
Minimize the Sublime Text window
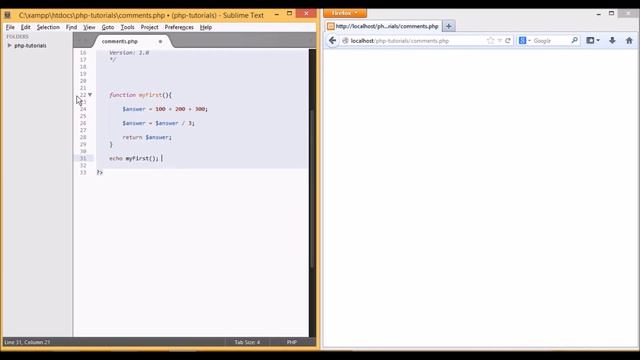pos(277,14)
